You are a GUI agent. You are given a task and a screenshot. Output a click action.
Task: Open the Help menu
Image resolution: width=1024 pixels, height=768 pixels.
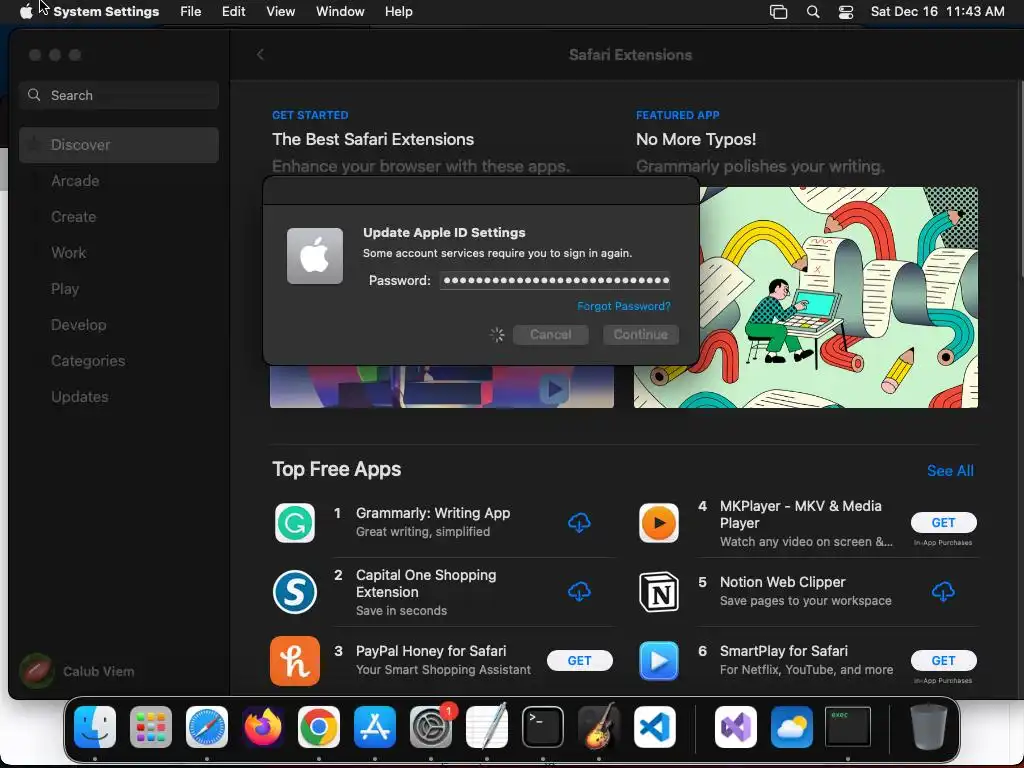tap(398, 12)
